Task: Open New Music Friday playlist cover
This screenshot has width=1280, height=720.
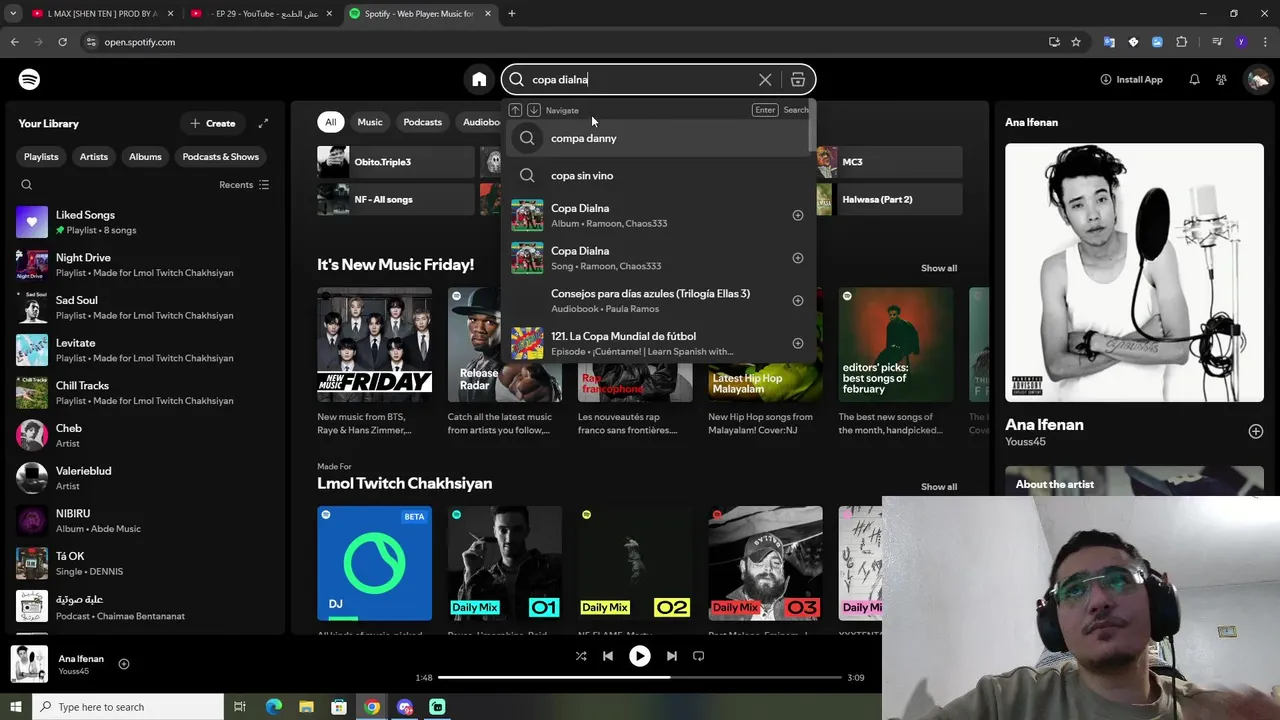Action: [x=375, y=345]
